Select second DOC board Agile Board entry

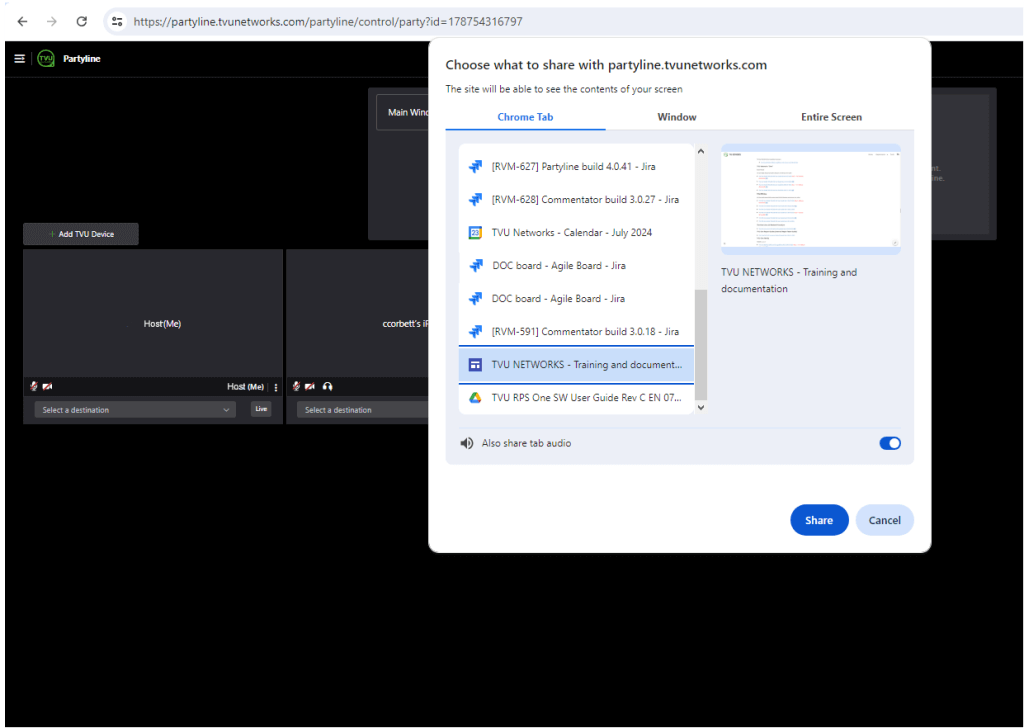click(x=576, y=298)
